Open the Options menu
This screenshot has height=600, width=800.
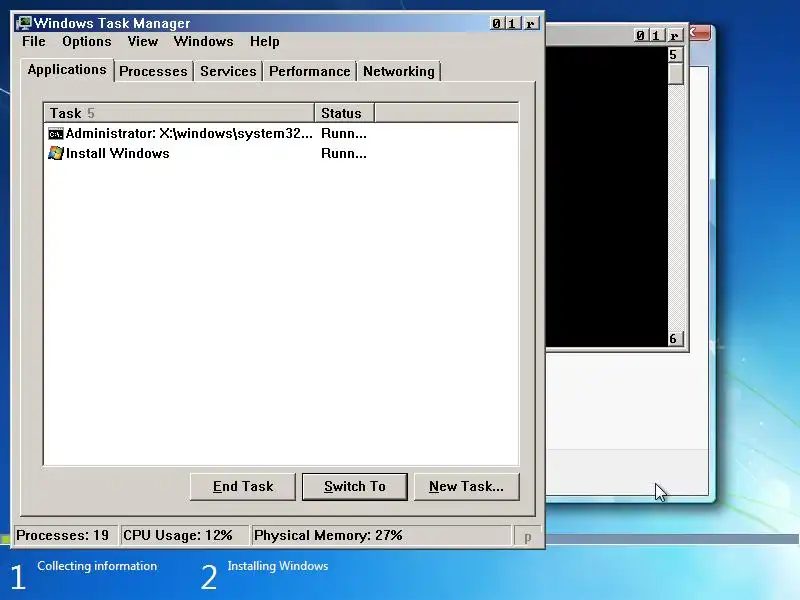click(87, 41)
